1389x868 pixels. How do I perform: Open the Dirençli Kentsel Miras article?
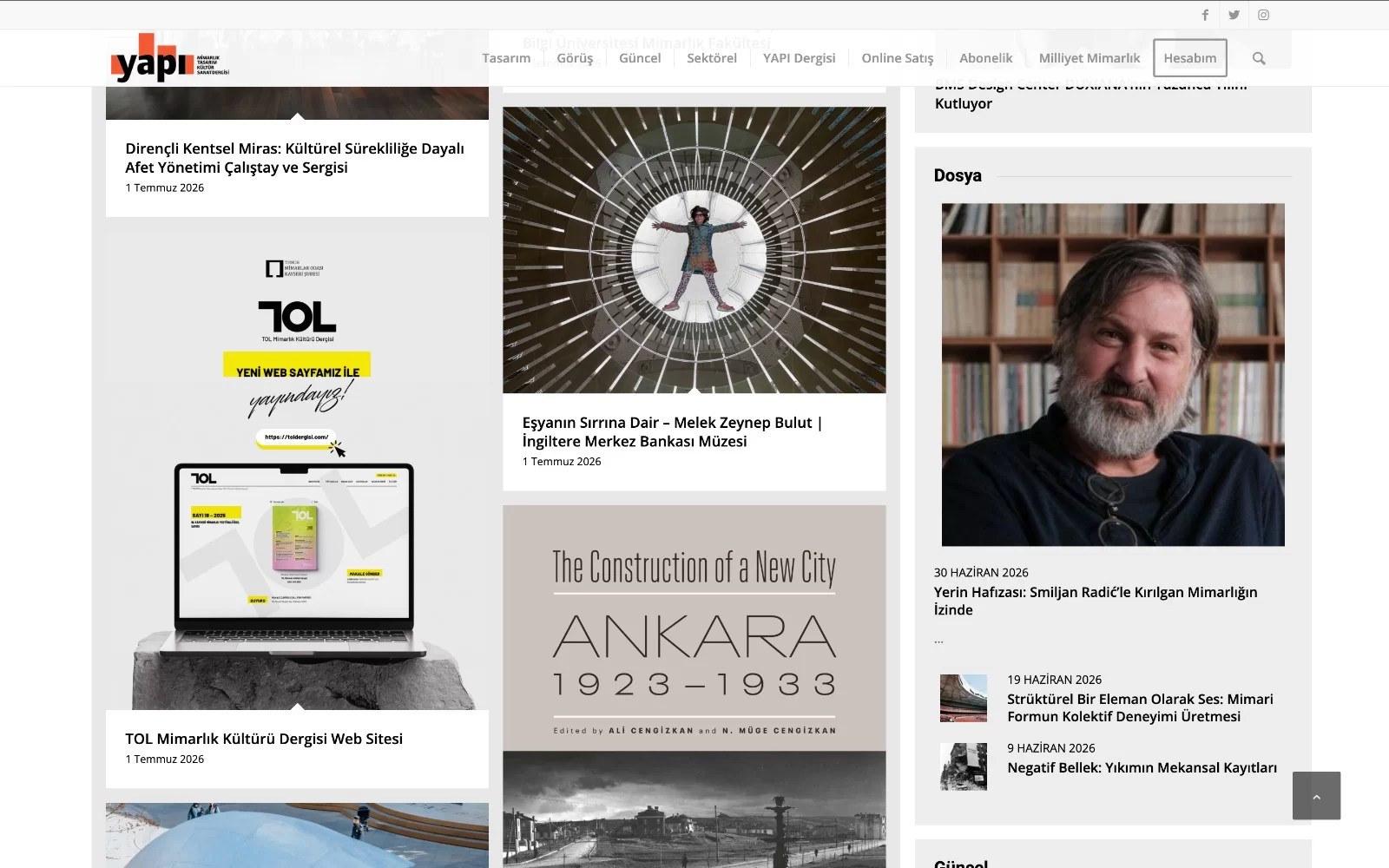coord(295,158)
